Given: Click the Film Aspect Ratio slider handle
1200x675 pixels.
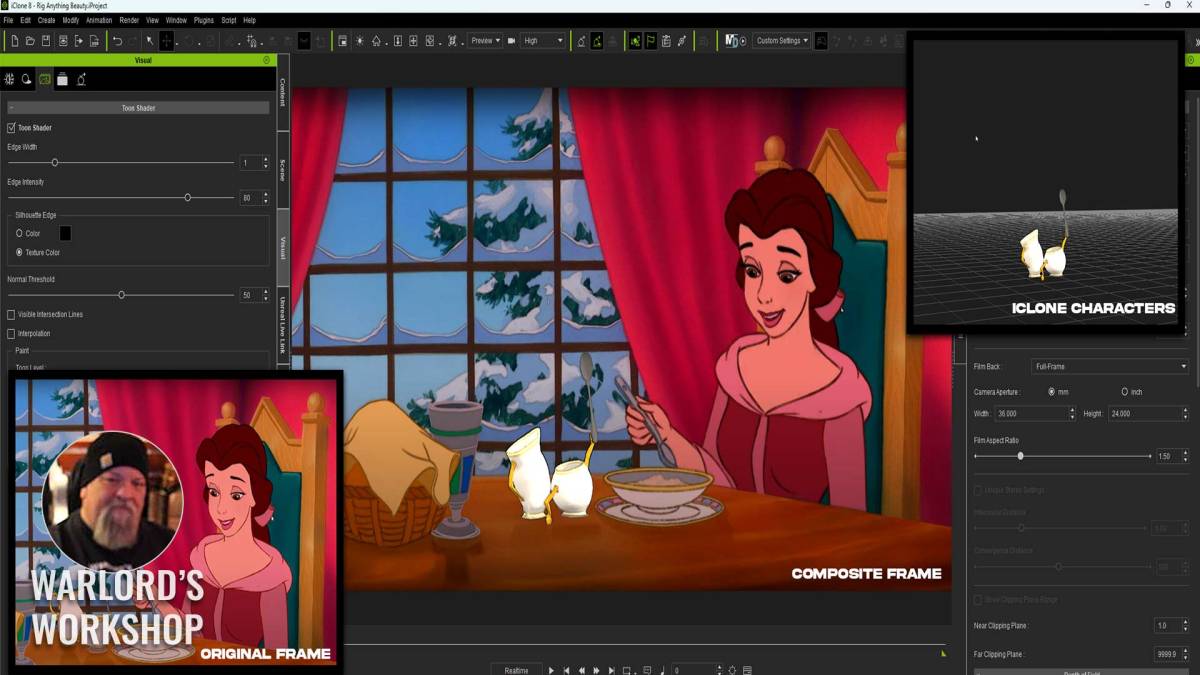Looking at the screenshot, I should click(x=1020, y=456).
